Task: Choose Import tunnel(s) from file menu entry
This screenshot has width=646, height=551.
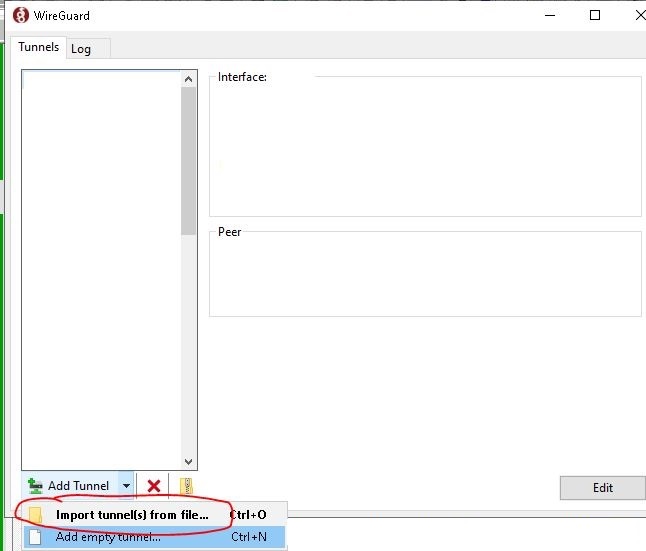Action: [x=132, y=515]
